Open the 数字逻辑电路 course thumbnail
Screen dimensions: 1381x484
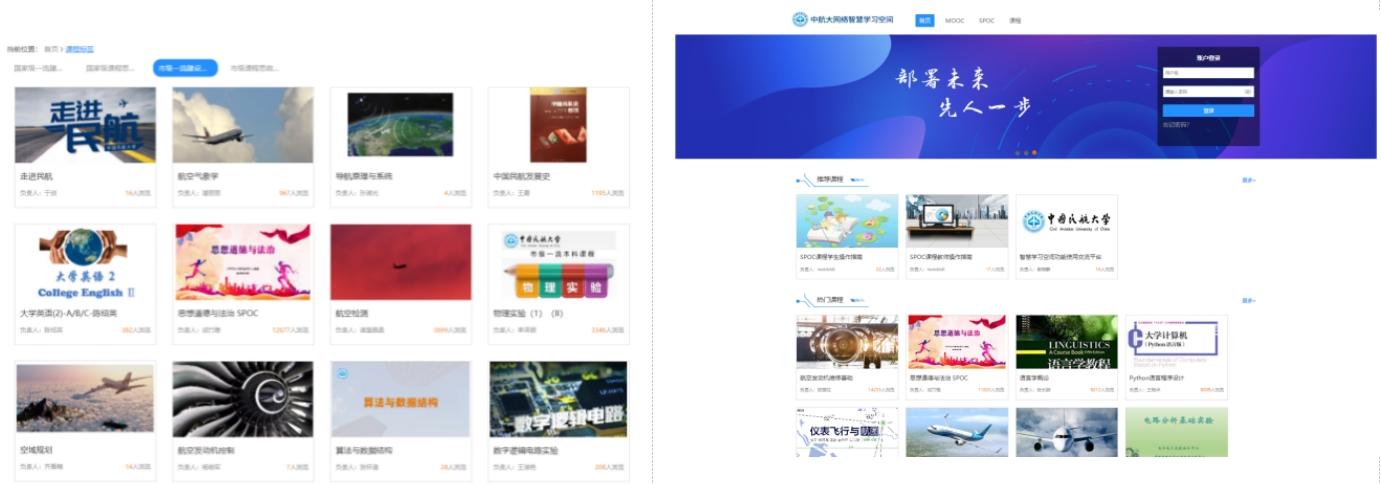[558, 399]
